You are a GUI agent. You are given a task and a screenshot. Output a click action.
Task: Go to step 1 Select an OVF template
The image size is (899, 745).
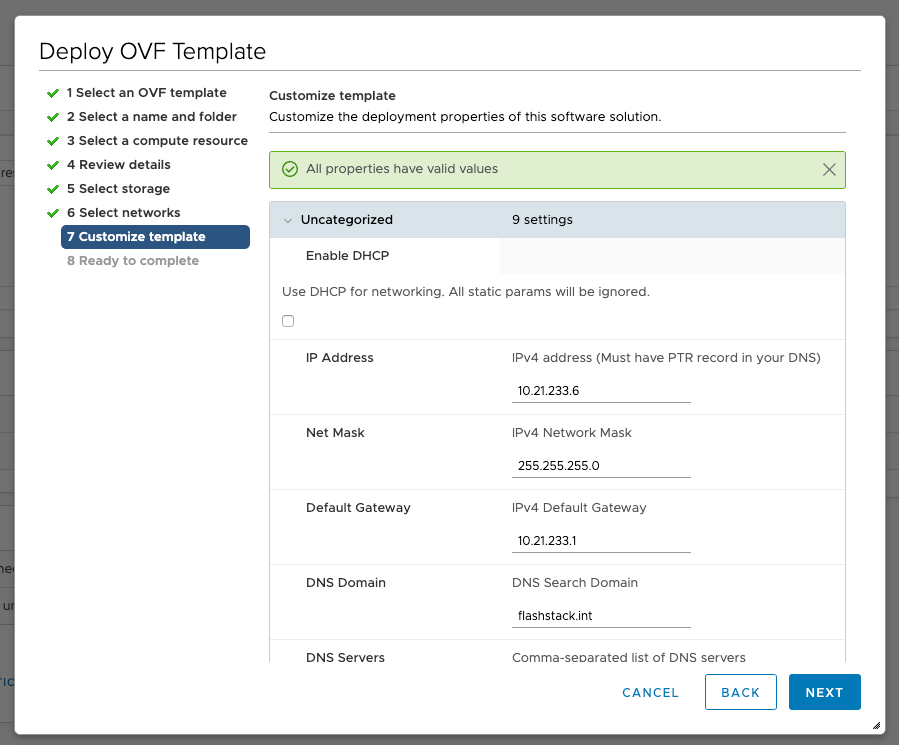(x=146, y=93)
